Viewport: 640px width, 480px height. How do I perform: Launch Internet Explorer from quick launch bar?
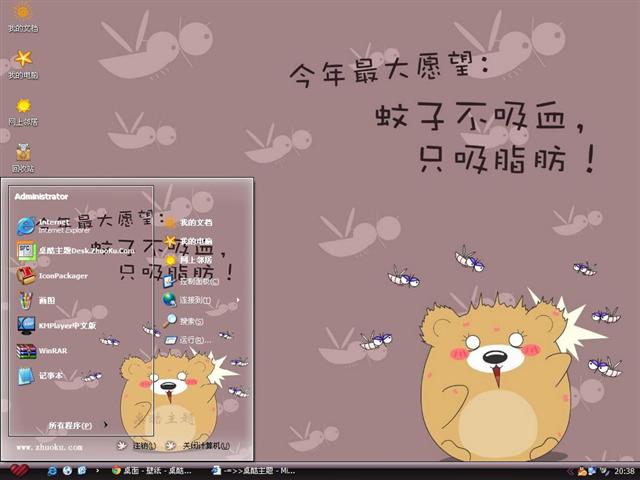click(x=53, y=471)
